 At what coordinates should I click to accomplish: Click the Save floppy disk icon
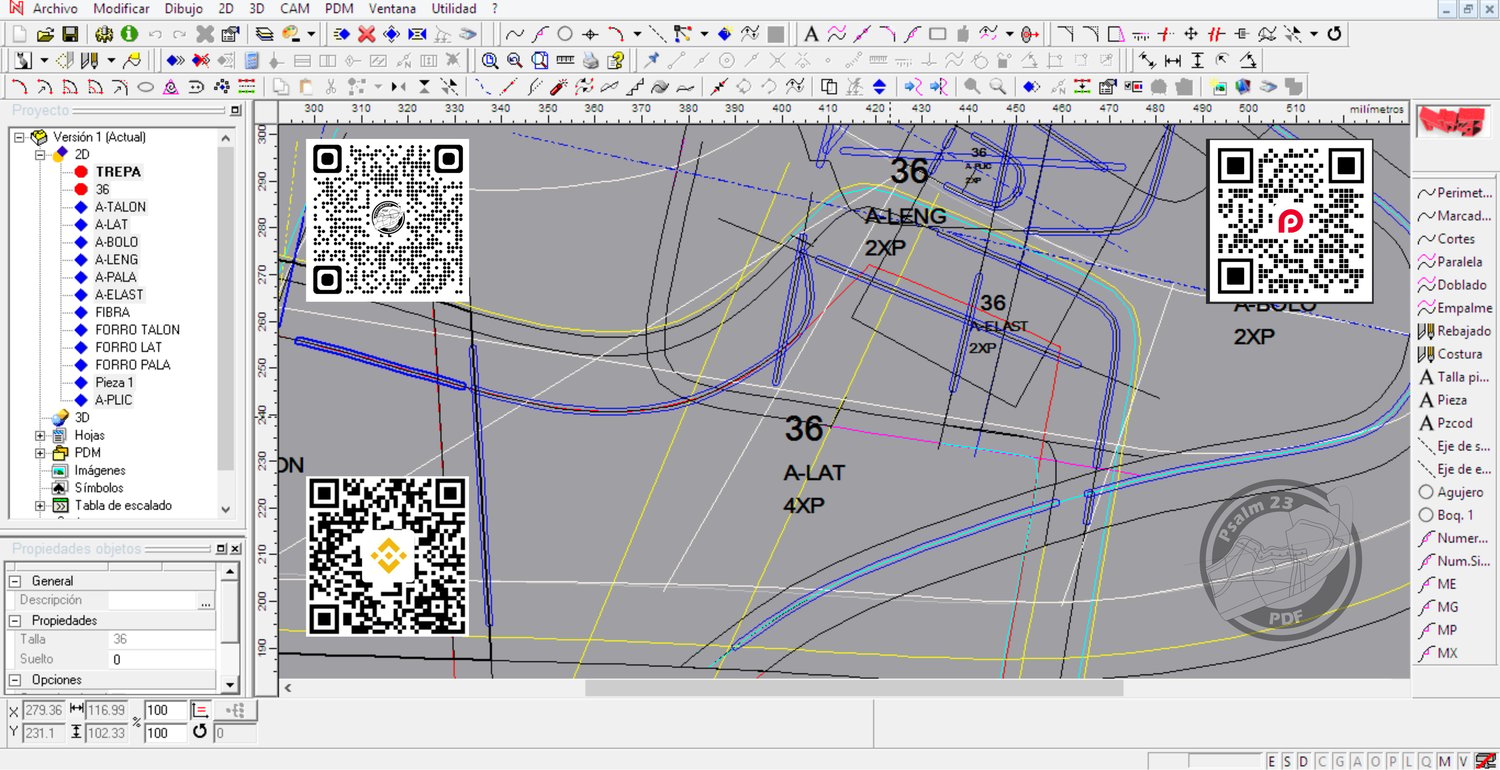click(x=71, y=34)
